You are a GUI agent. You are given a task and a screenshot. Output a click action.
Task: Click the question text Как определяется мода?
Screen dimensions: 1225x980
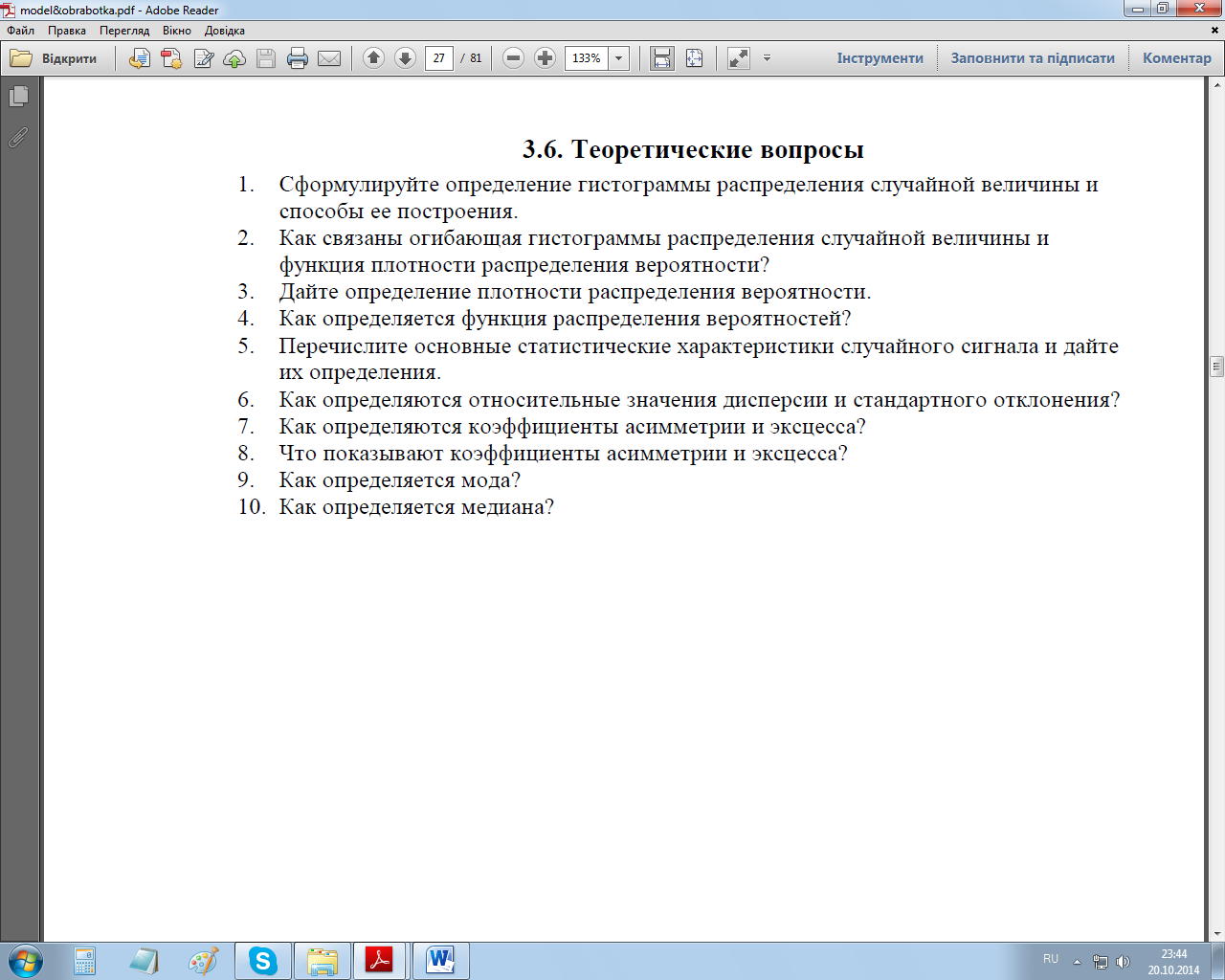400,480
